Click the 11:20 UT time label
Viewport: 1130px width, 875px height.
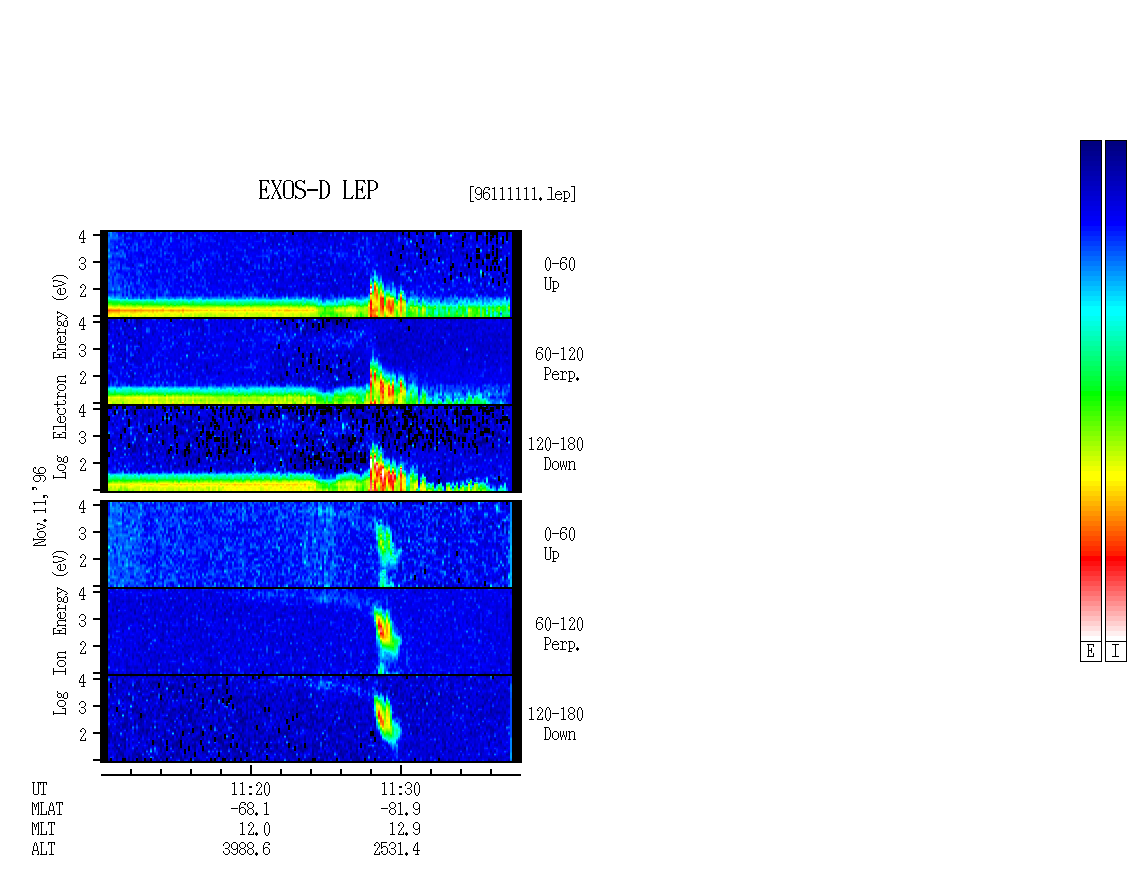click(x=250, y=789)
